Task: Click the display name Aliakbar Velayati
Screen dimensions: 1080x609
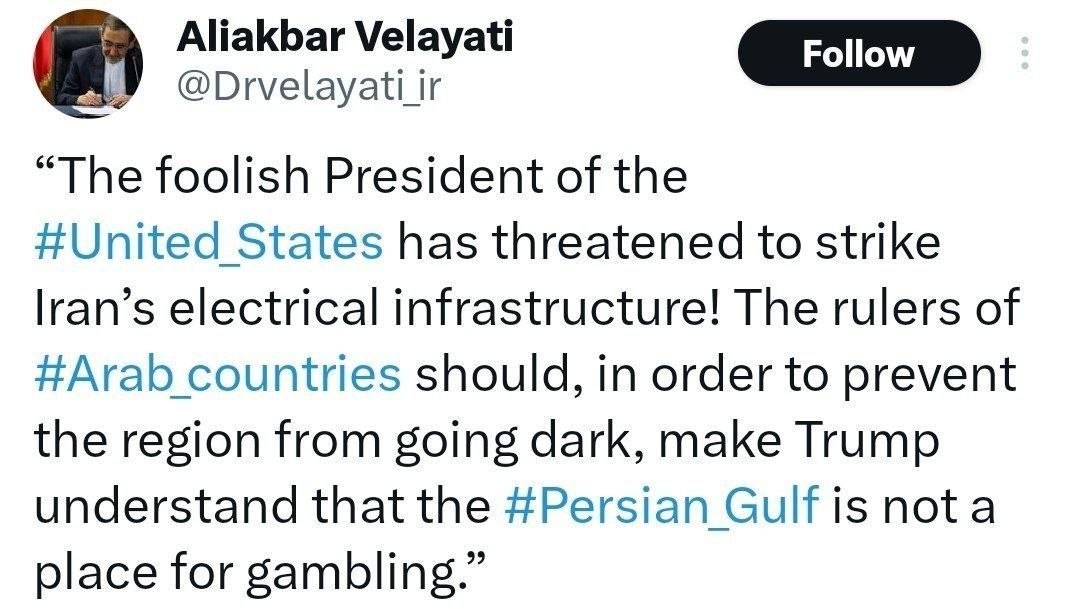Action: pyautogui.click(x=345, y=39)
